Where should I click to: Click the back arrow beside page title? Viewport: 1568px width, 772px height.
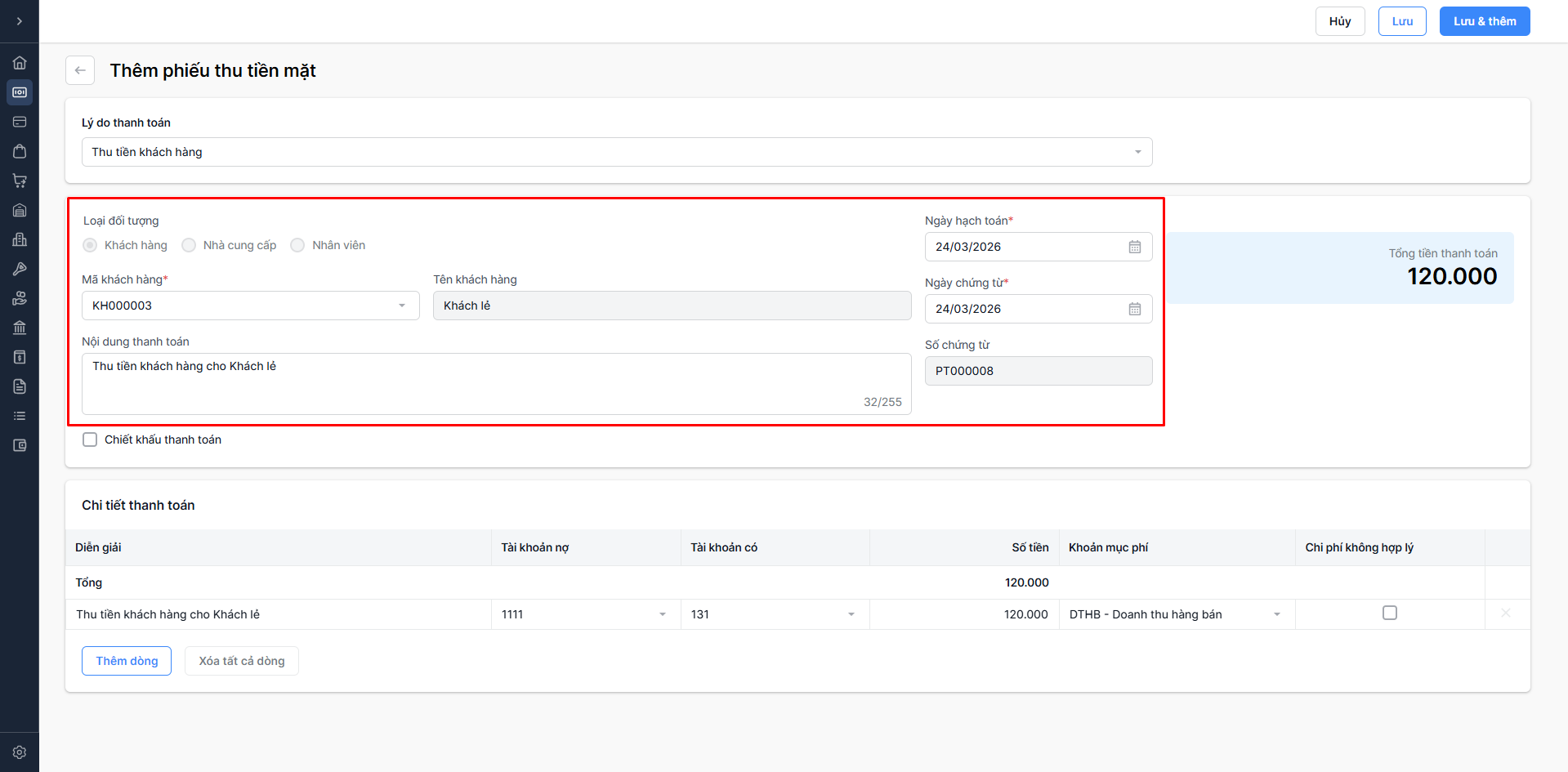pos(80,70)
